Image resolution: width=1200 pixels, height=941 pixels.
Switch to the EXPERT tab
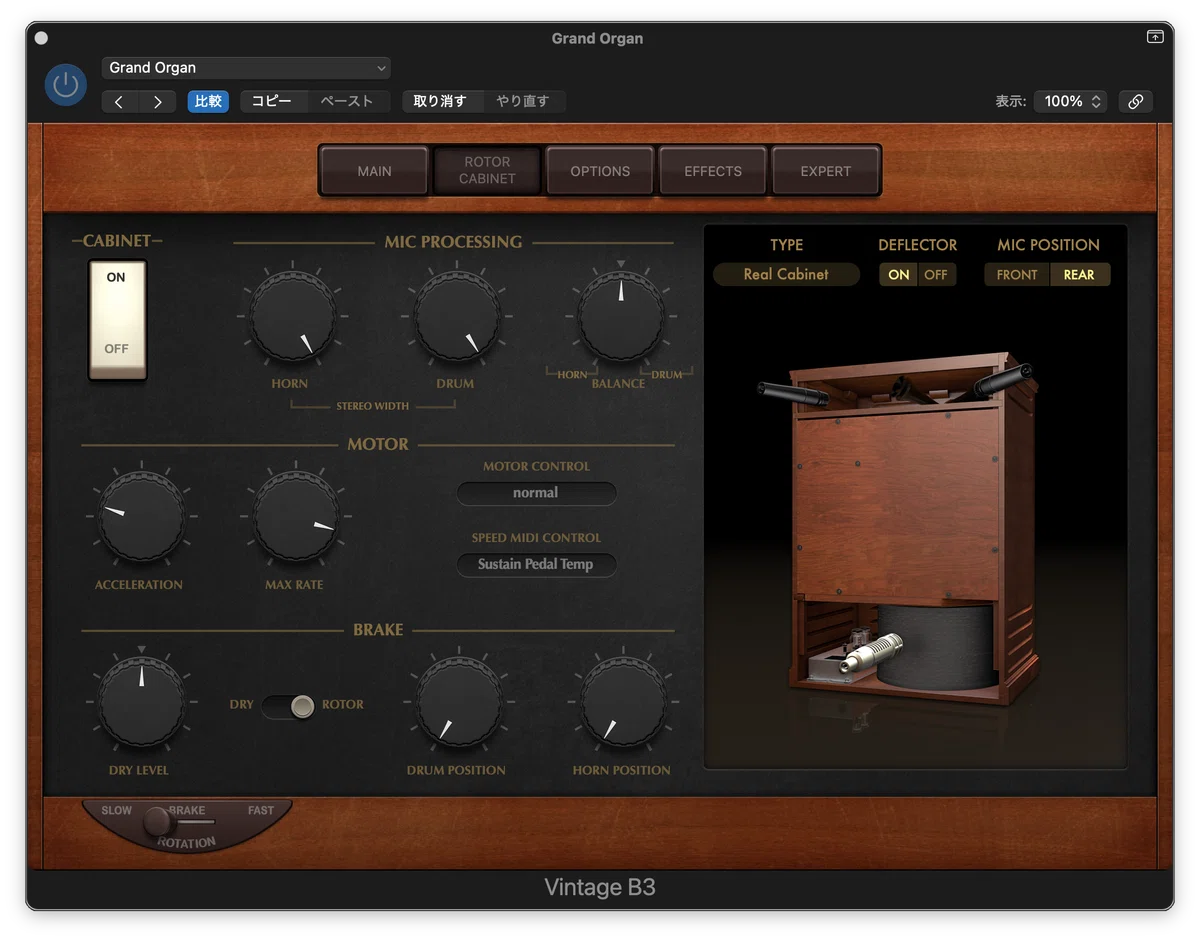tap(826, 171)
